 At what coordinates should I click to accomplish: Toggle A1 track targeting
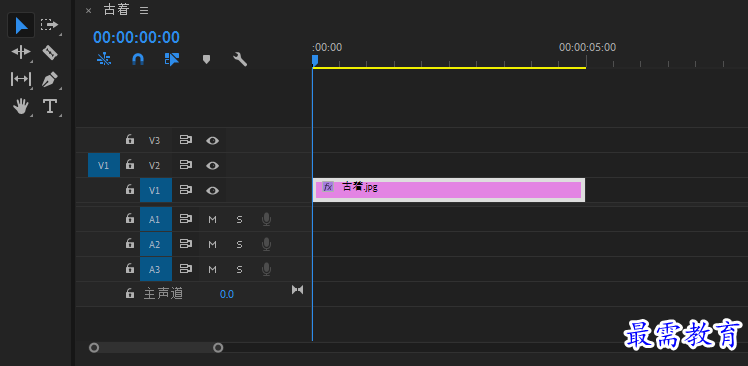point(156,220)
